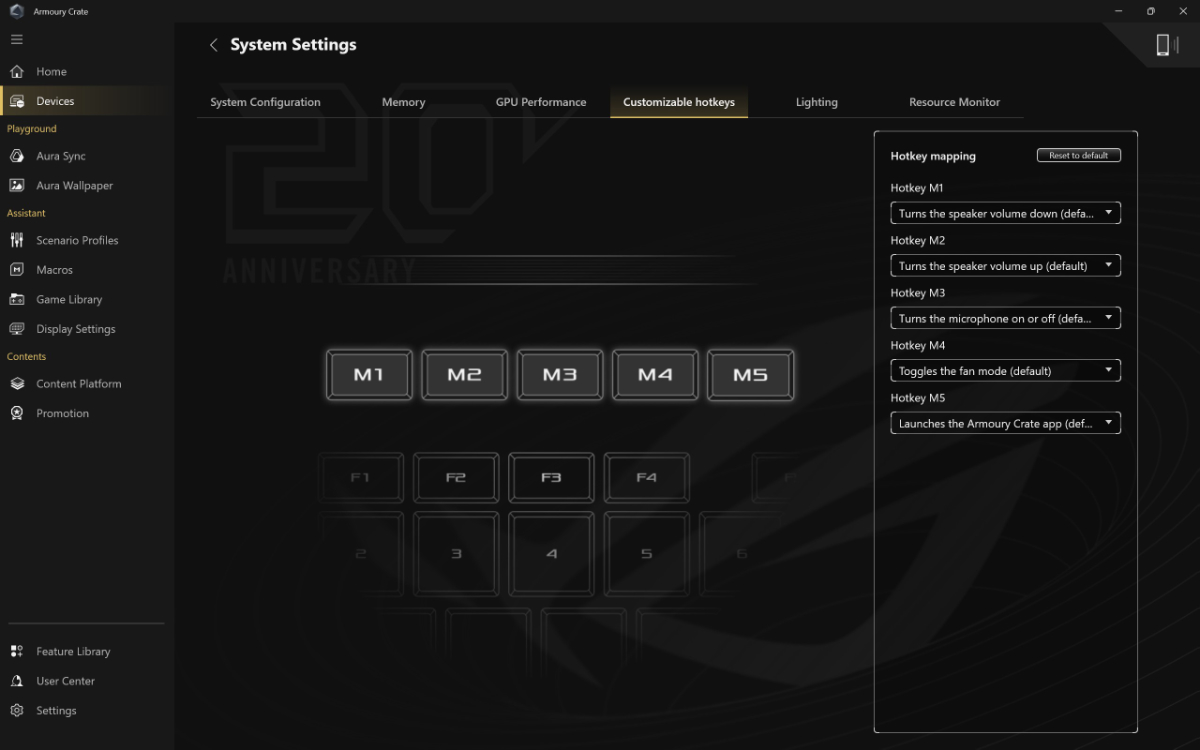Click the Devices sidebar icon

pyautogui.click(x=17, y=101)
